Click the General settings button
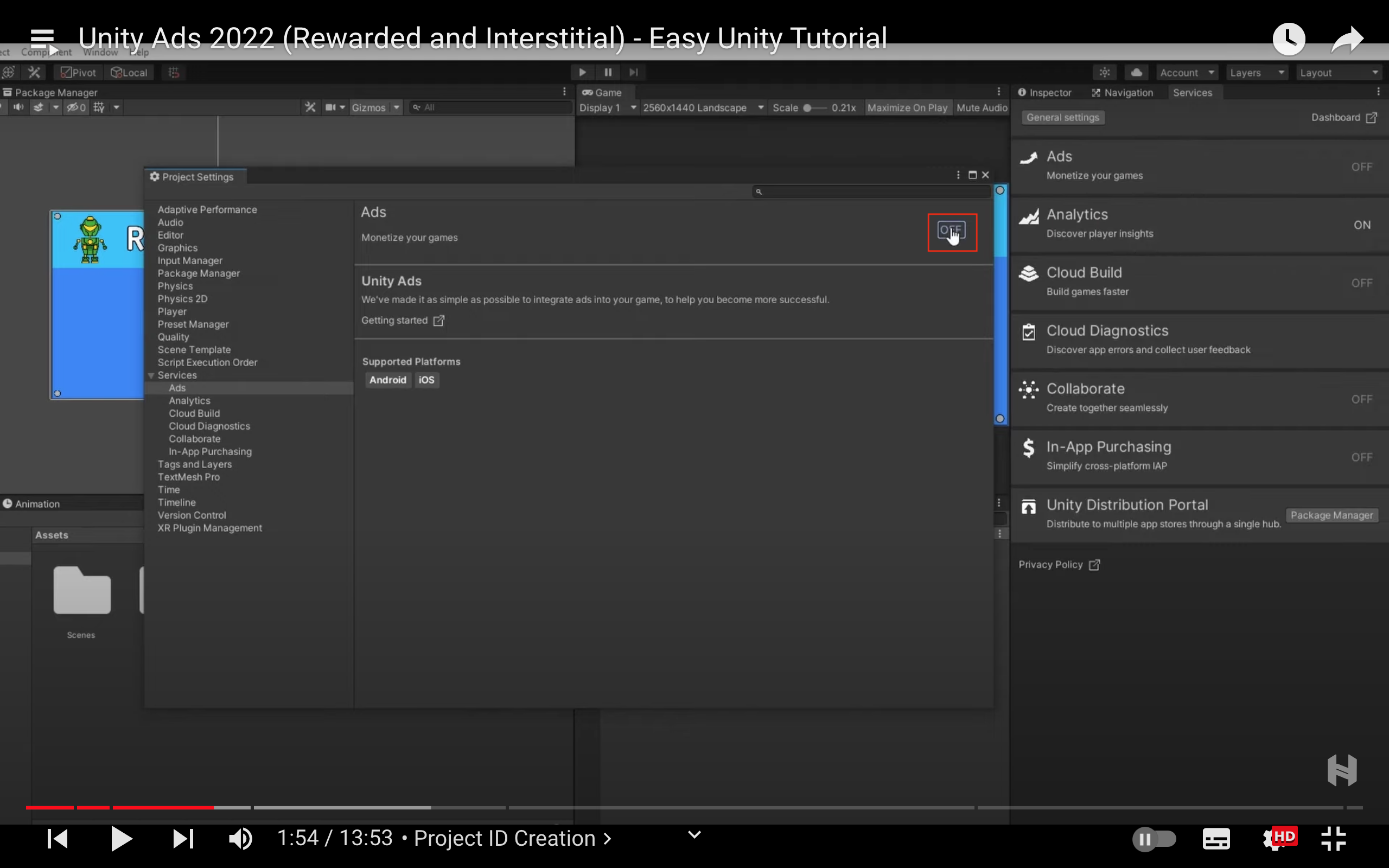 [1062, 118]
